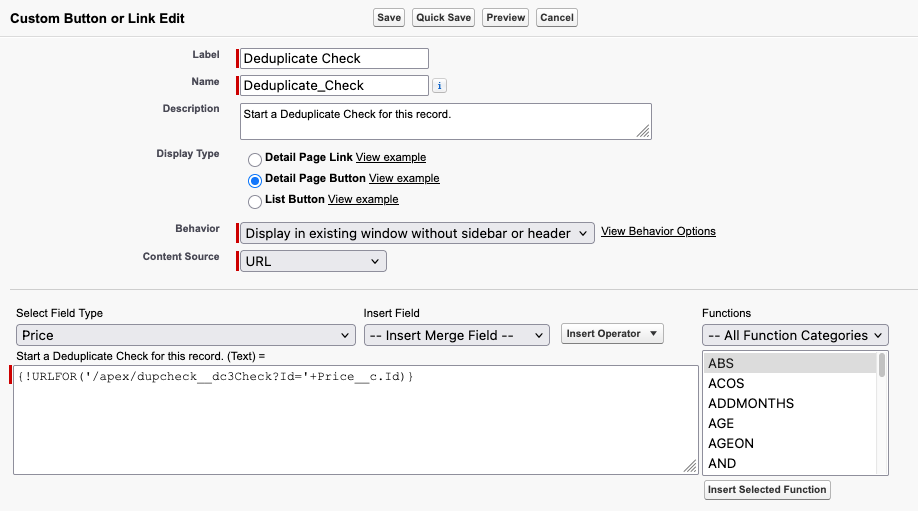
Task: Open the Insert Merge Field dropdown
Action: coord(457,335)
